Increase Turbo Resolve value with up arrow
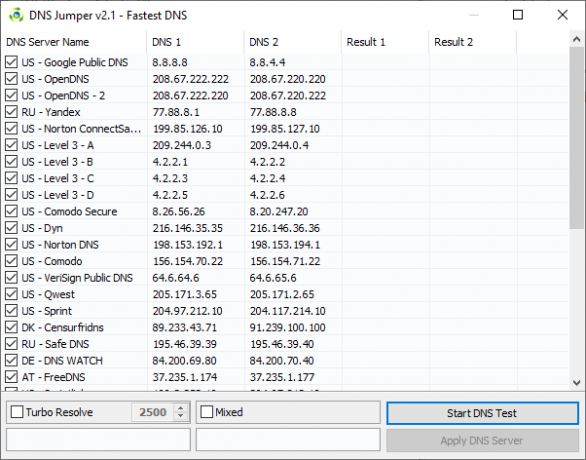This screenshot has height=460, width=586. 181,408
